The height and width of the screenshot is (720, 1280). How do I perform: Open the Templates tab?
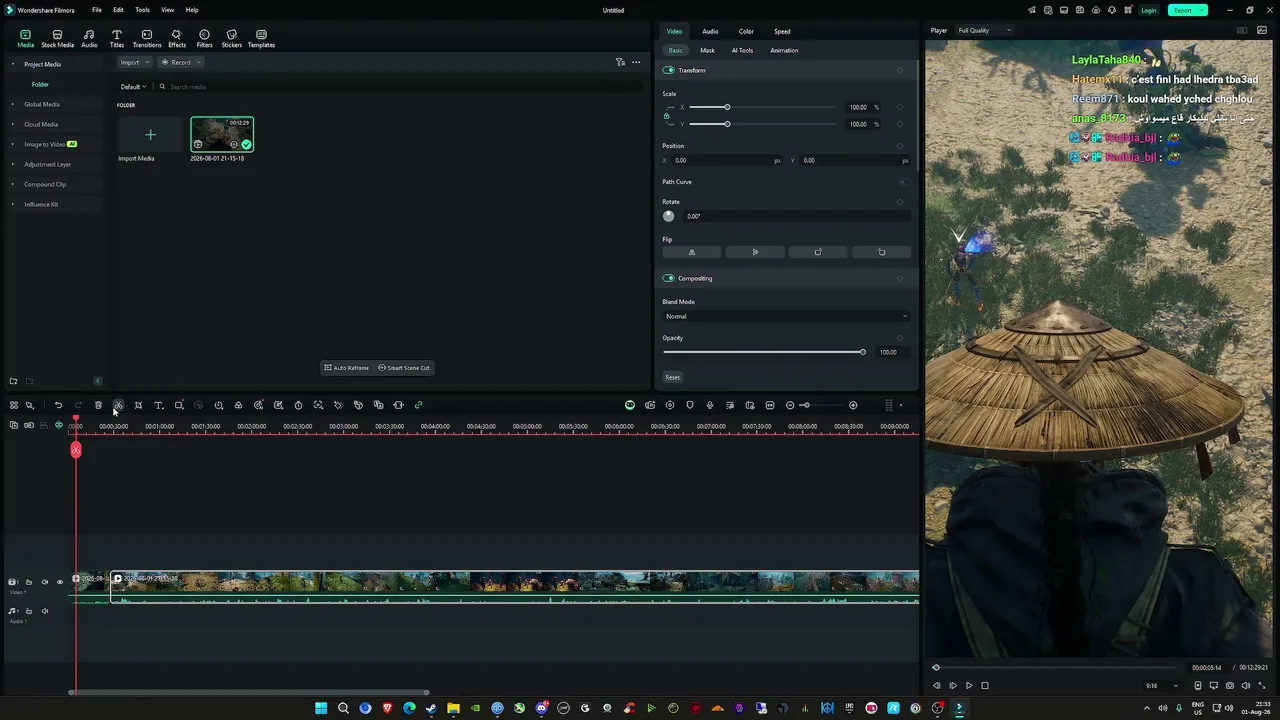(x=261, y=39)
